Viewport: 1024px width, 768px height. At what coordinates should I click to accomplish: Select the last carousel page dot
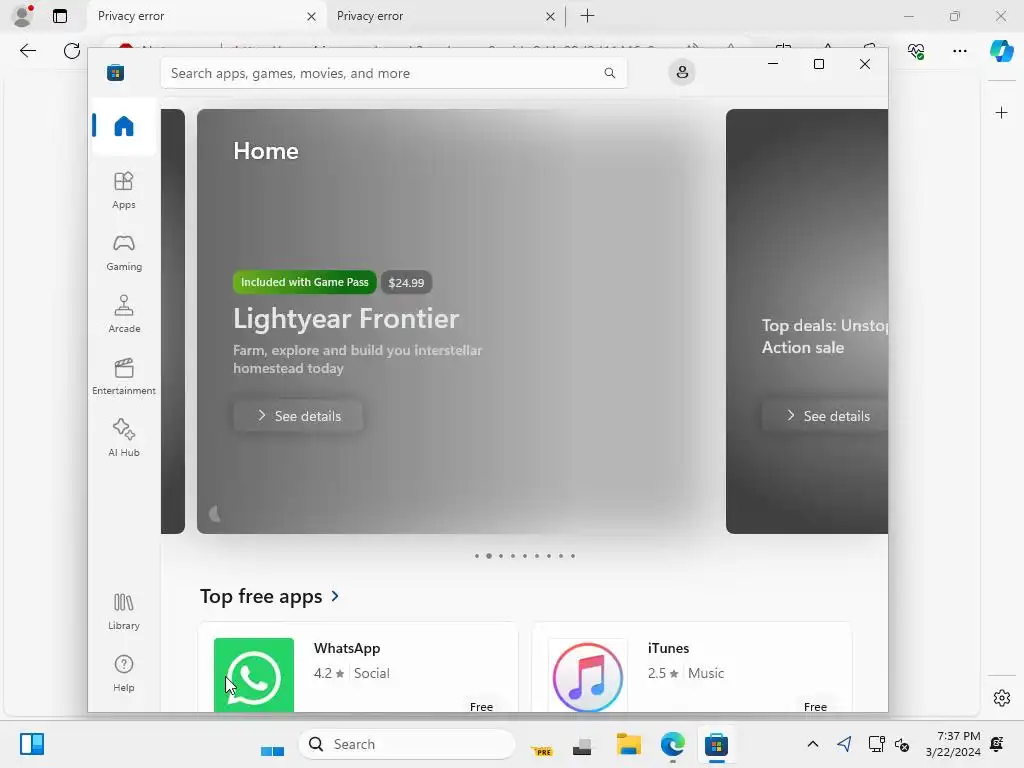(573, 556)
